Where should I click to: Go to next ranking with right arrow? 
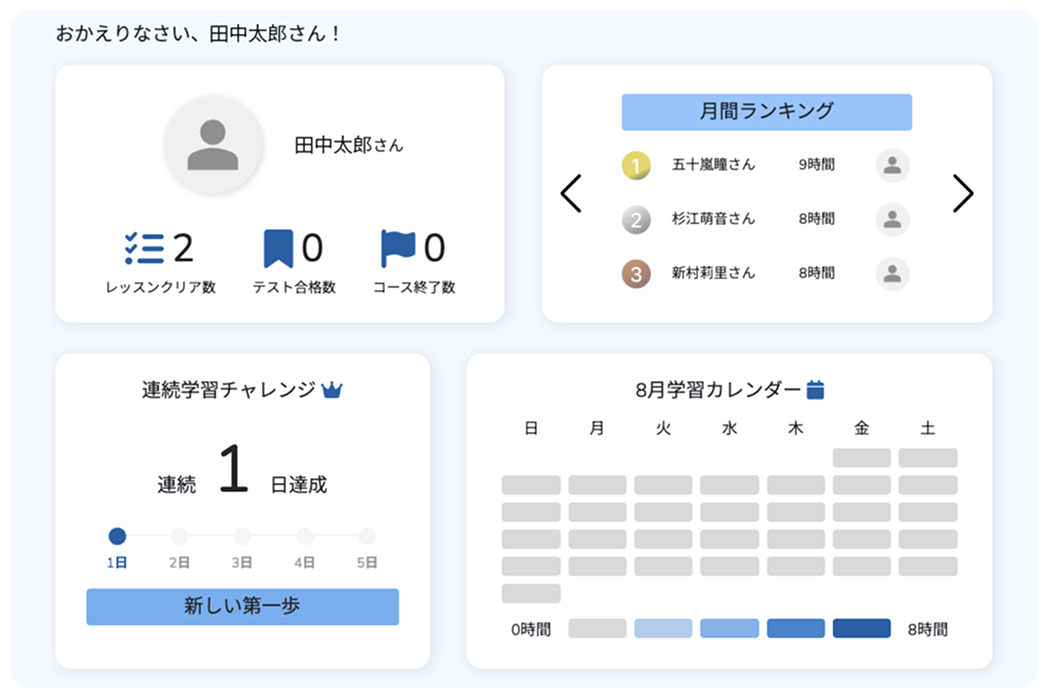coord(962,193)
